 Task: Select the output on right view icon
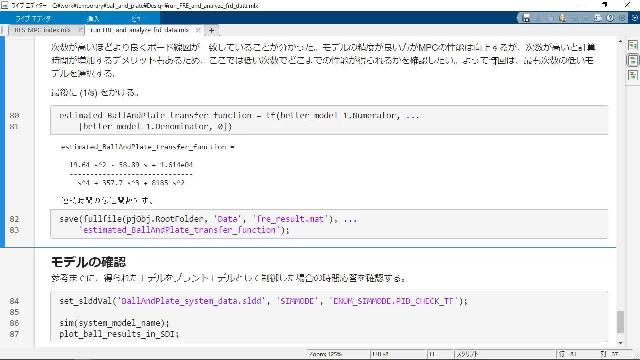click(633, 45)
